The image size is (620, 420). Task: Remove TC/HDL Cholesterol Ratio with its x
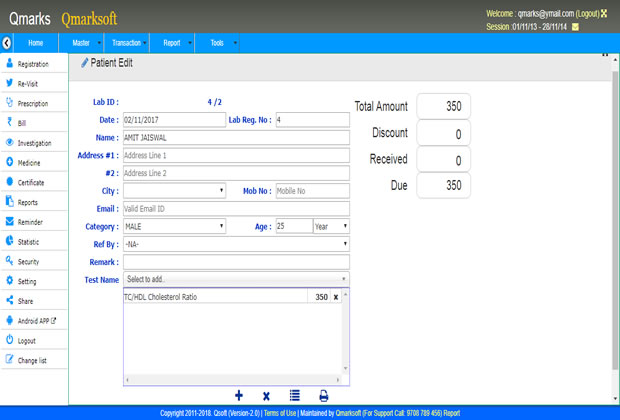pos(336,297)
